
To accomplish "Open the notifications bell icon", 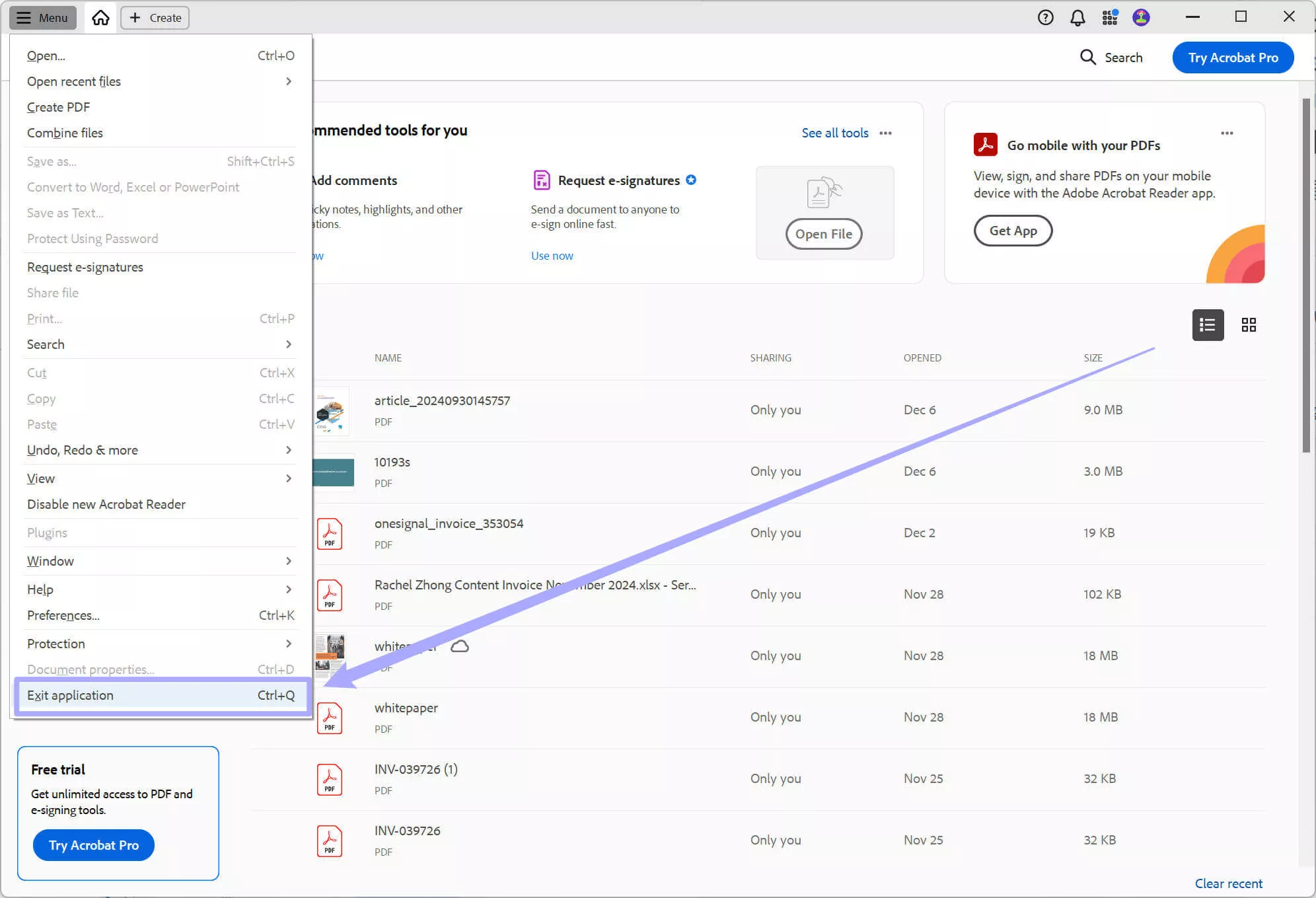I will tap(1078, 18).
